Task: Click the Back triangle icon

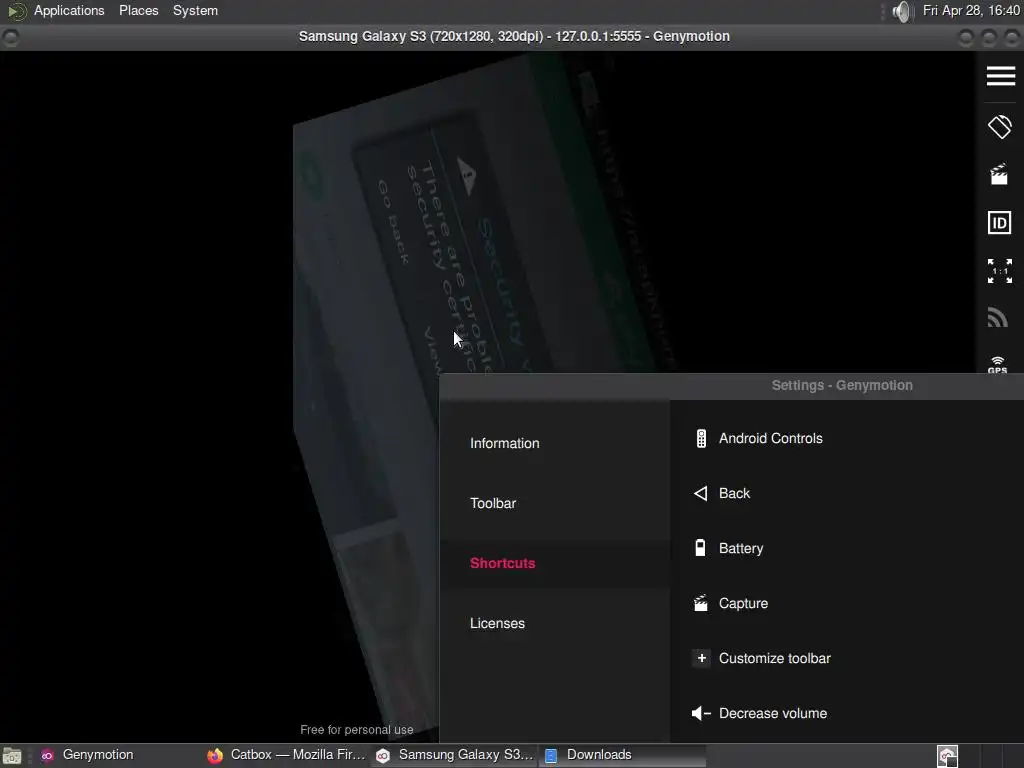Action: (x=700, y=493)
